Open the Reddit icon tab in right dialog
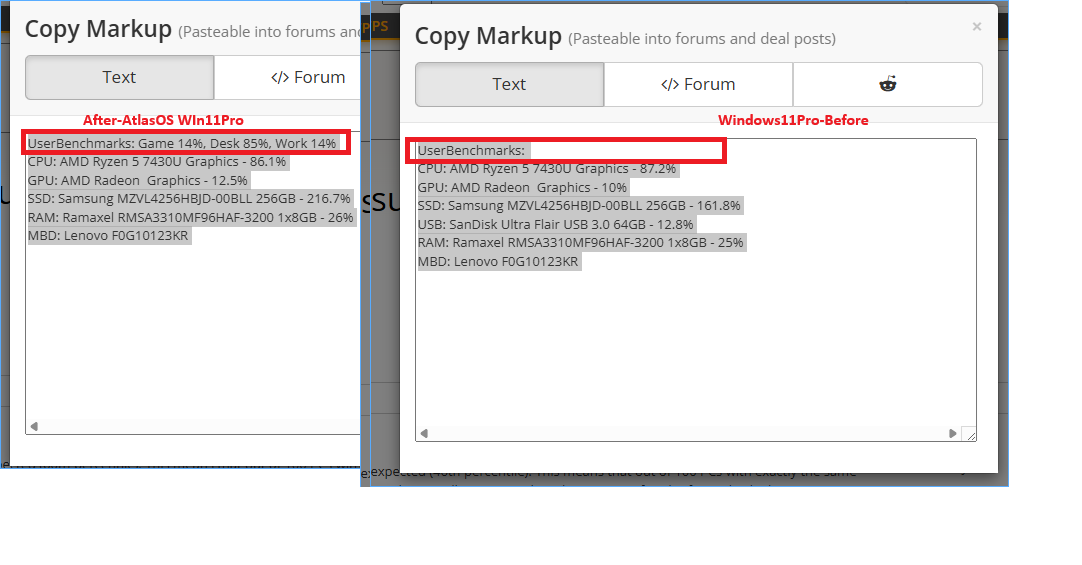This screenshot has width=1082, height=565. pos(887,84)
